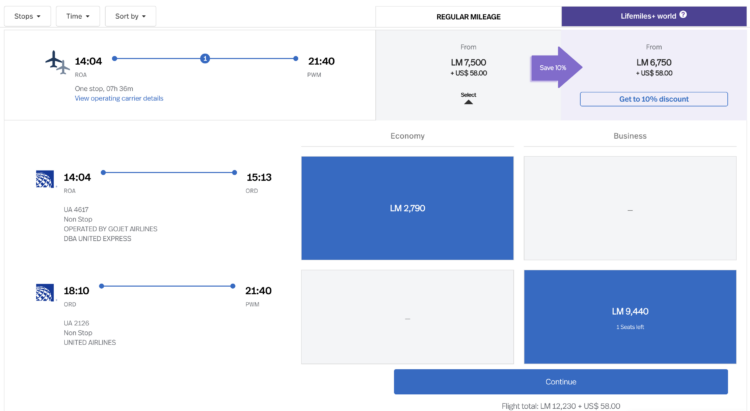Image resolution: width=750 pixels, height=411 pixels.
Task: Open the Sort by dropdown
Action: tap(130, 16)
